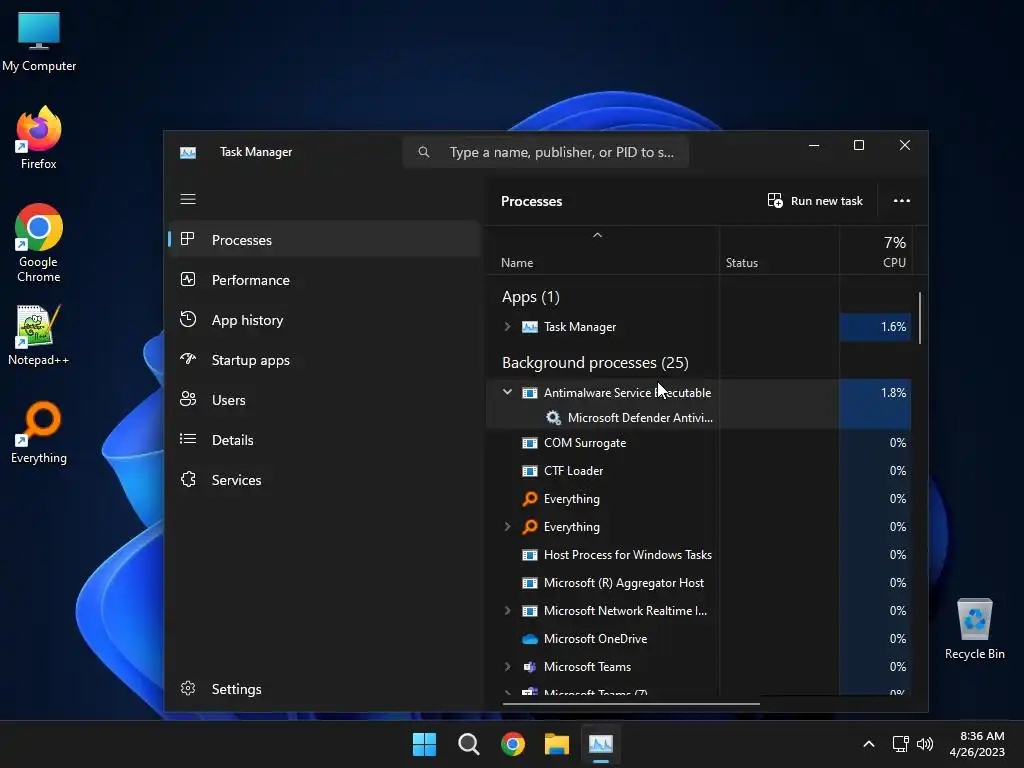Expand the second Everything process row
Image resolution: width=1024 pixels, height=768 pixels.
tap(507, 526)
